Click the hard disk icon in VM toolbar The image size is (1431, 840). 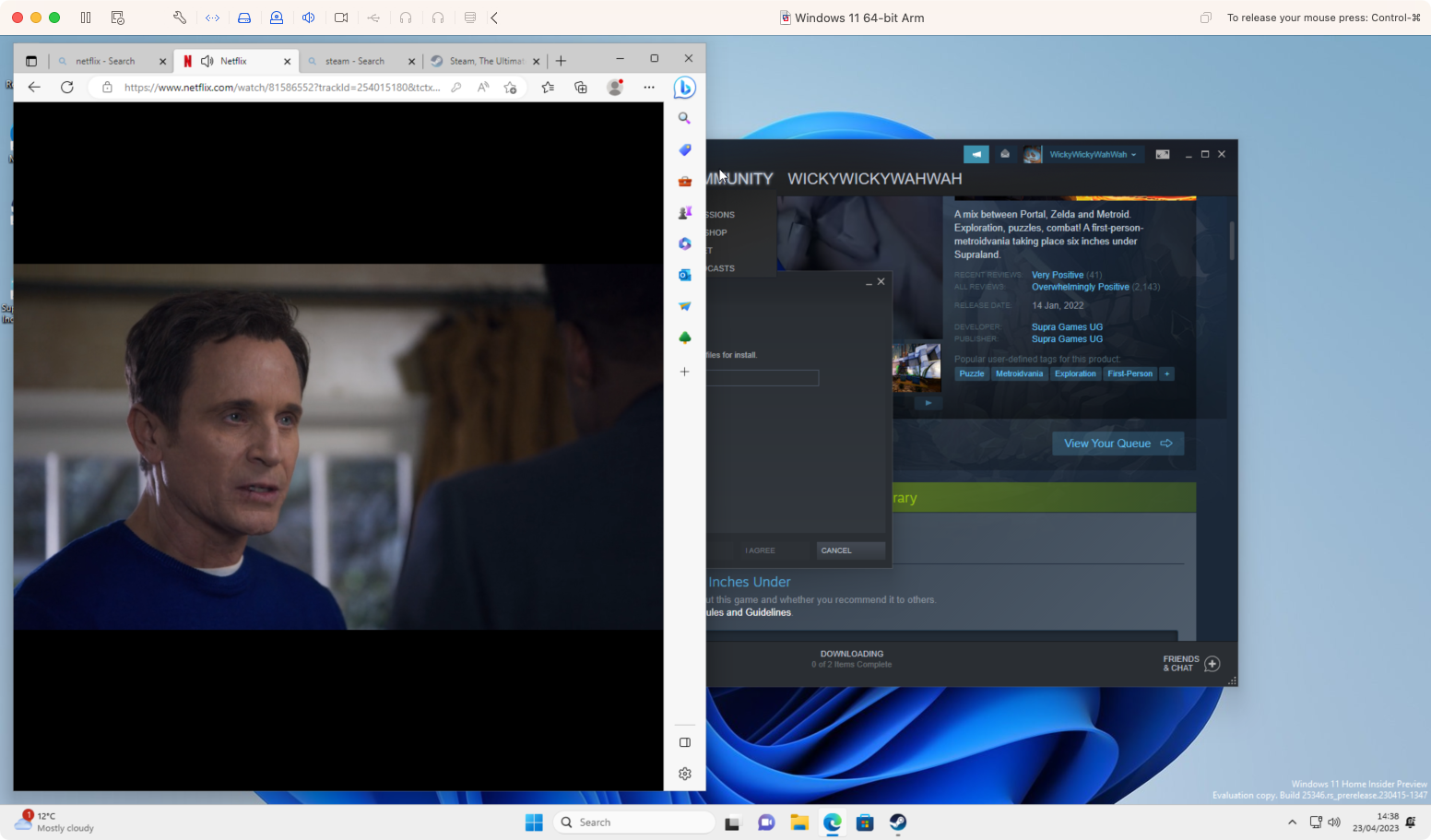244,18
